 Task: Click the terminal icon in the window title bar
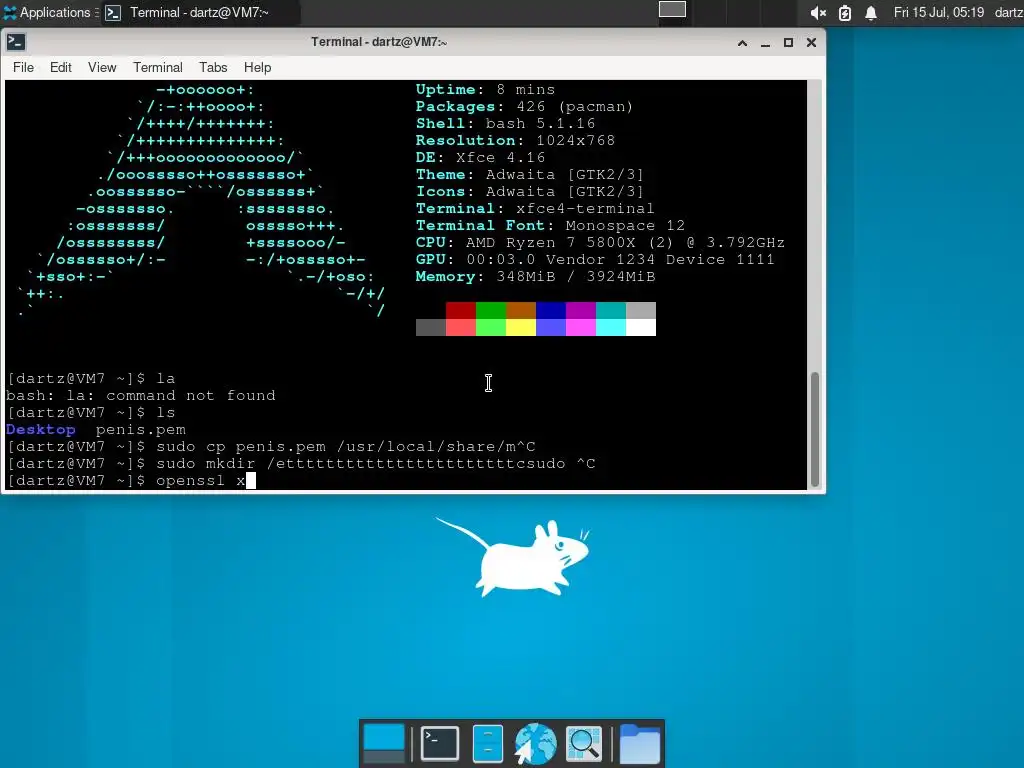16,42
